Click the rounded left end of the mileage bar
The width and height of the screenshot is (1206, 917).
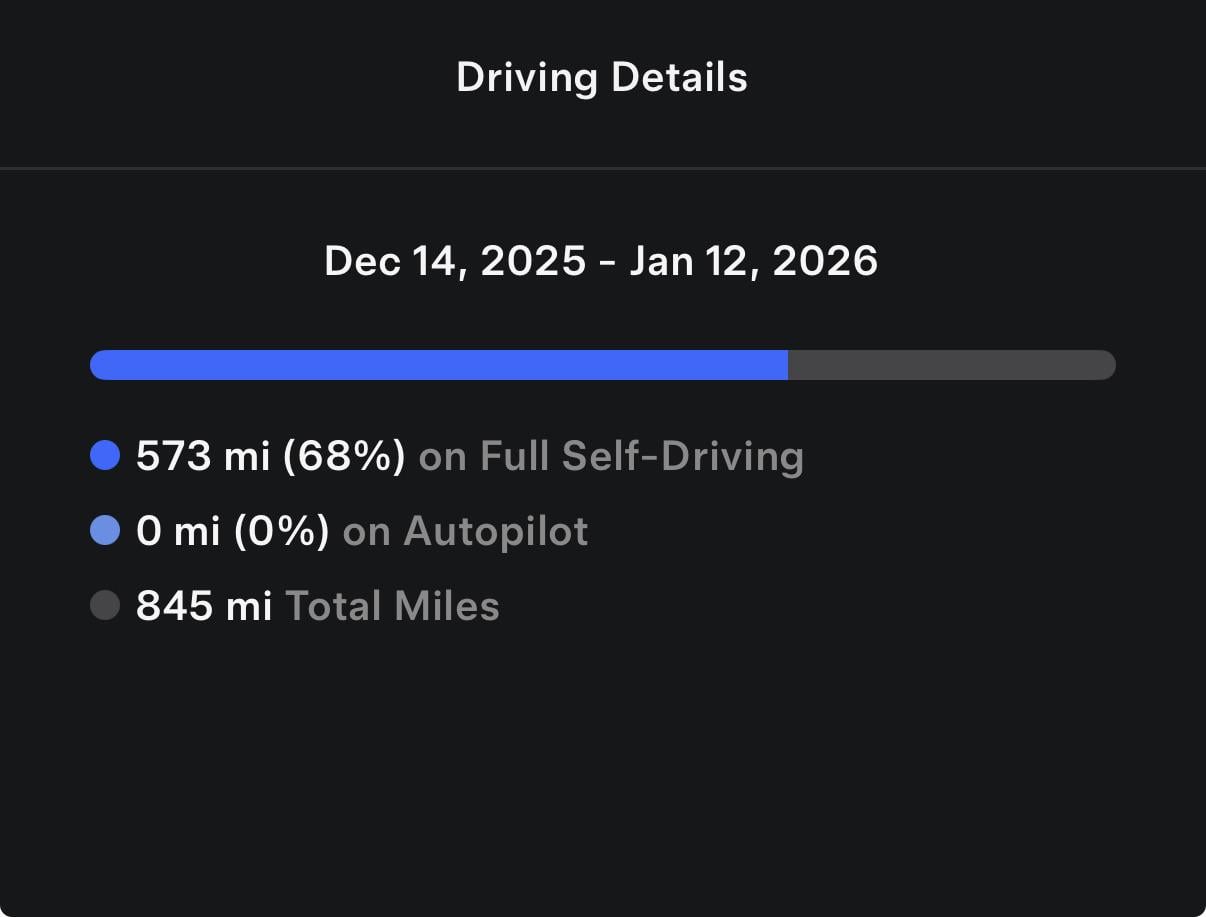click(x=99, y=365)
